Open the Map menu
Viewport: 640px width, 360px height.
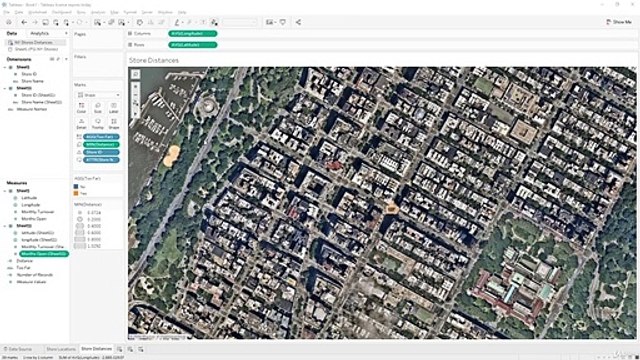coord(114,12)
